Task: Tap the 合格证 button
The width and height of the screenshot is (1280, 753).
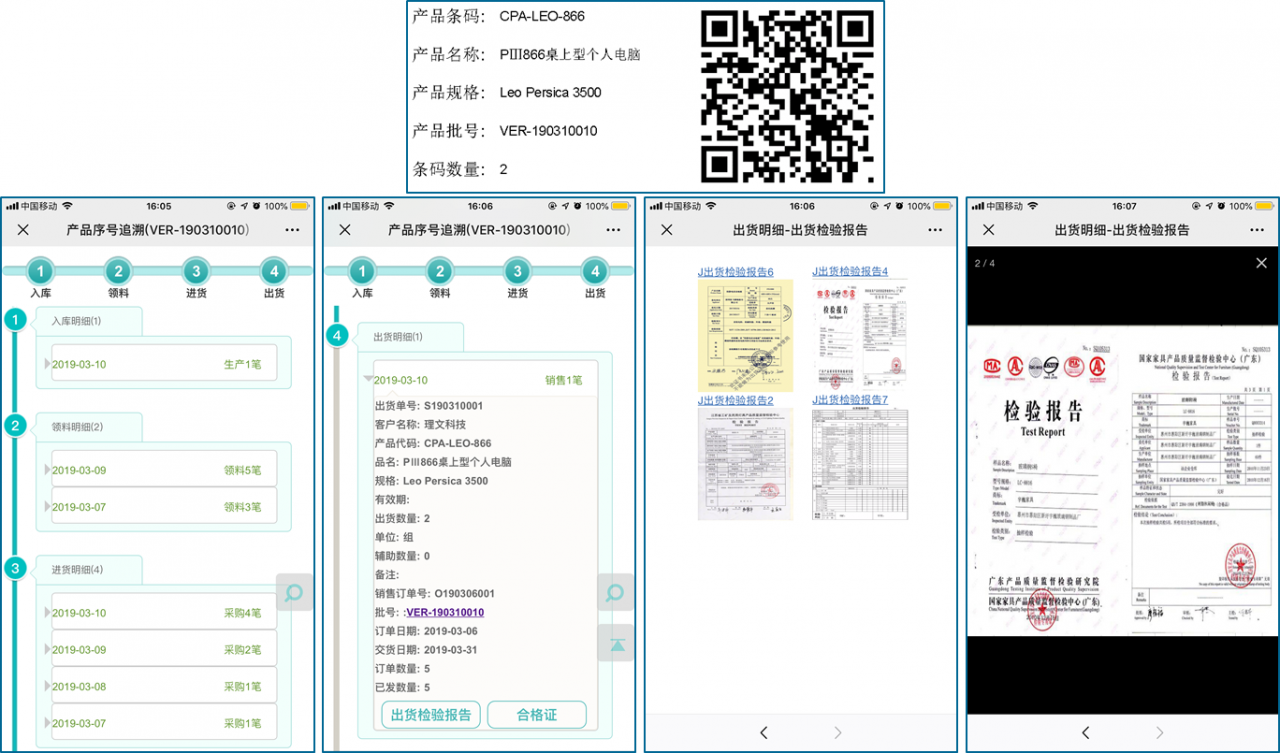Action: pos(536,715)
